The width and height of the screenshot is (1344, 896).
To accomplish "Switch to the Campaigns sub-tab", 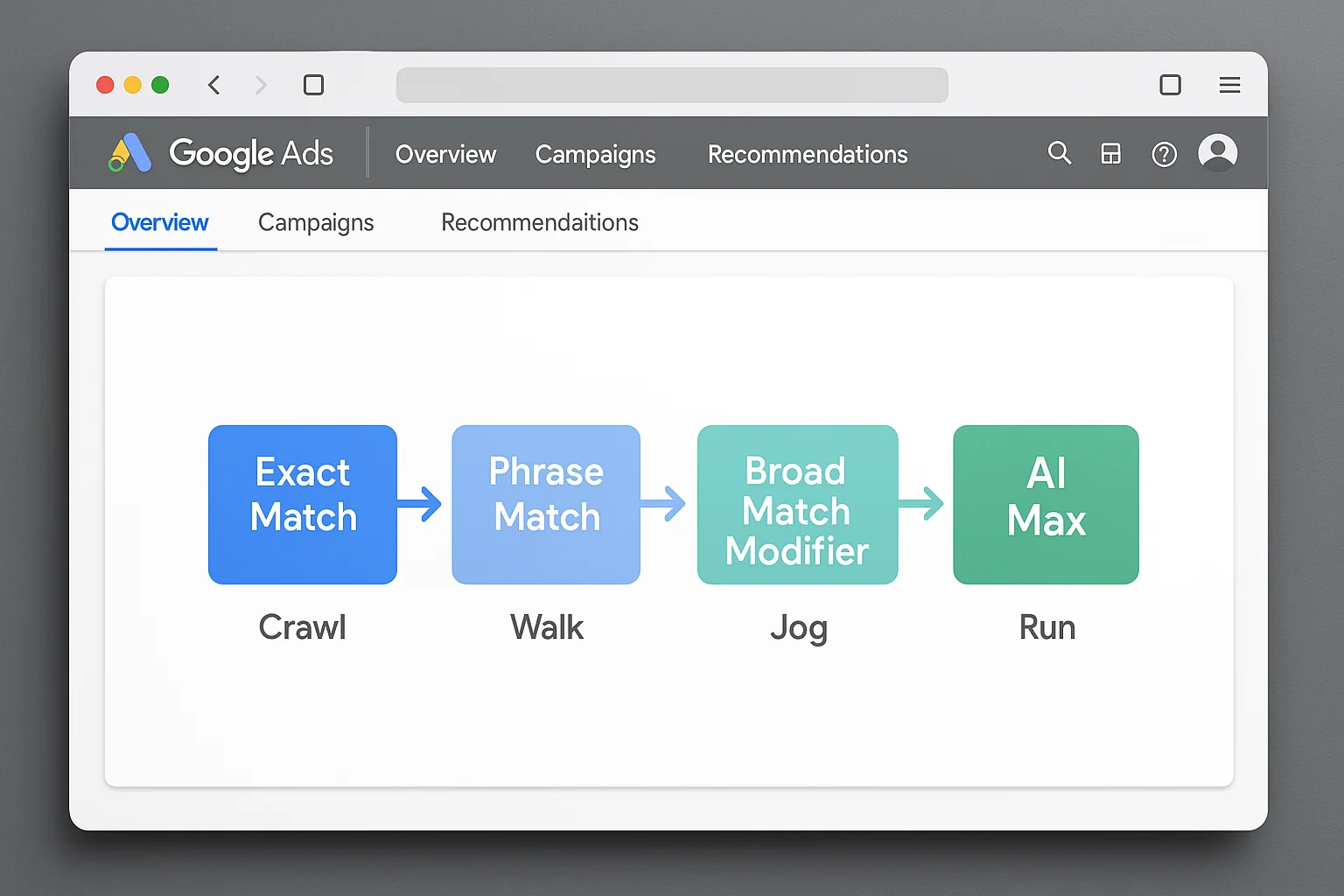I will coord(316,222).
